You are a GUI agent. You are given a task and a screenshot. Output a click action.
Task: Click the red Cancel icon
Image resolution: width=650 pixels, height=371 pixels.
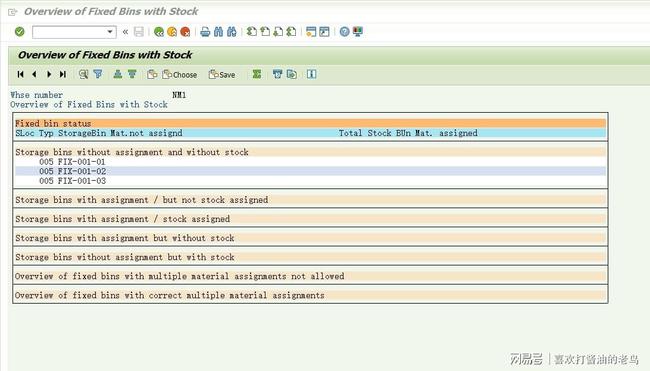(x=185, y=32)
